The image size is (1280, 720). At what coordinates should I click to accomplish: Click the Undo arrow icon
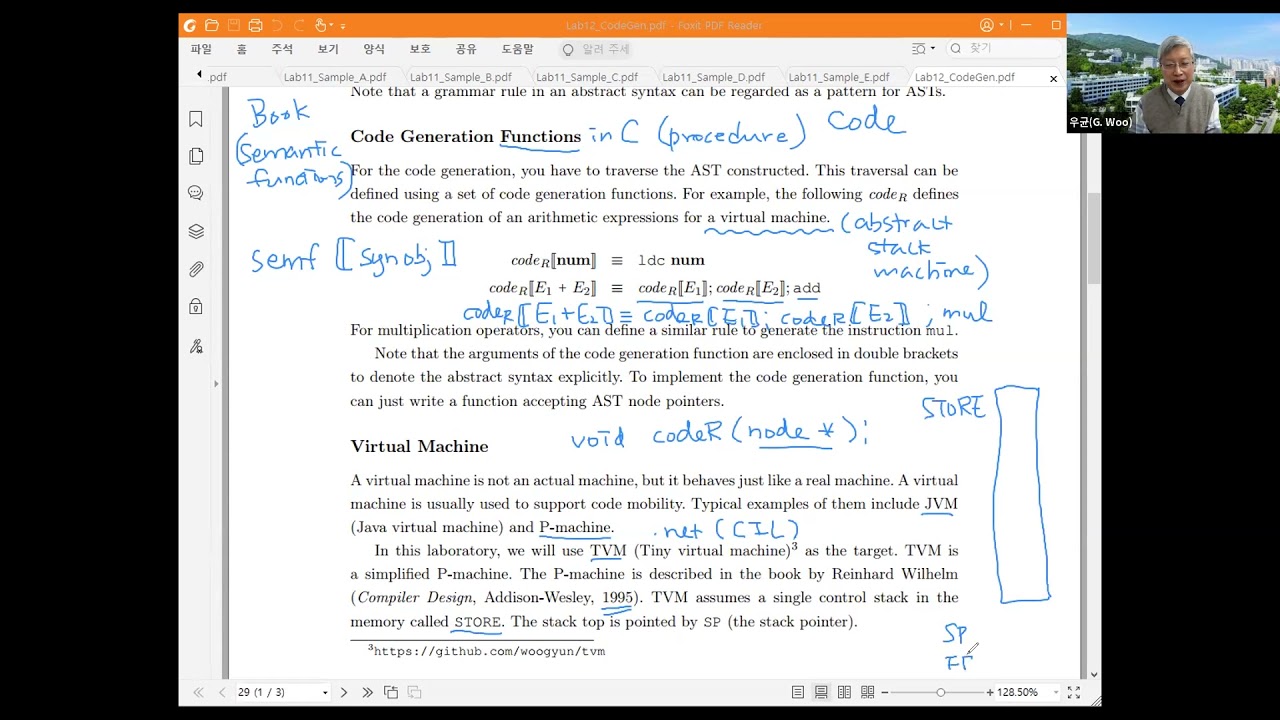point(277,25)
